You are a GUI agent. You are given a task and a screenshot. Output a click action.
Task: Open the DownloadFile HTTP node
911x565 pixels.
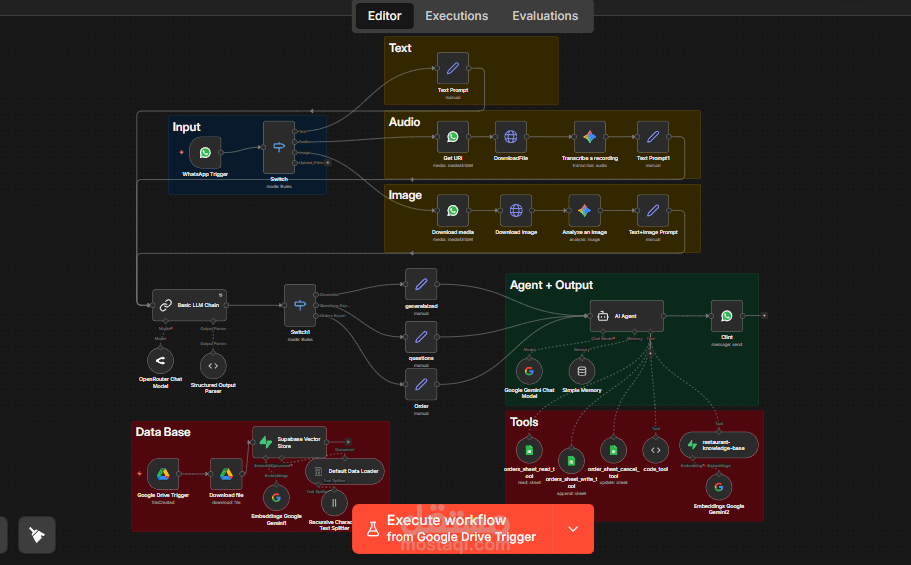click(511, 137)
